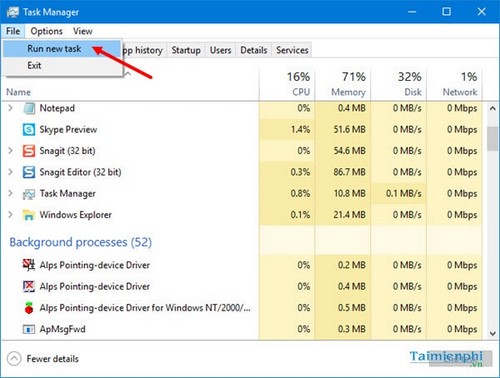The height and width of the screenshot is (378, 500).
Task: Click Alps Driver for Windows NT/2000 icon
Action: pyautogui.click(x=29, y=308)
